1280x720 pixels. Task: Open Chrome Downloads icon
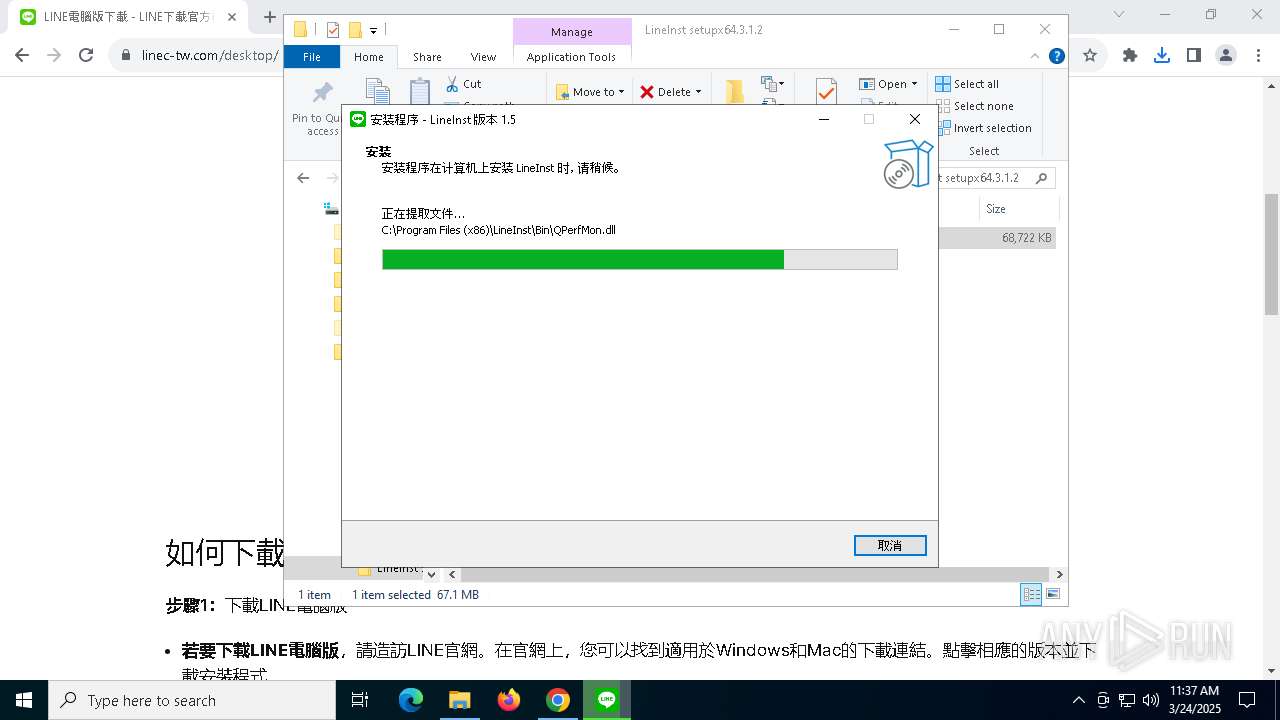tap(1162, 55)
